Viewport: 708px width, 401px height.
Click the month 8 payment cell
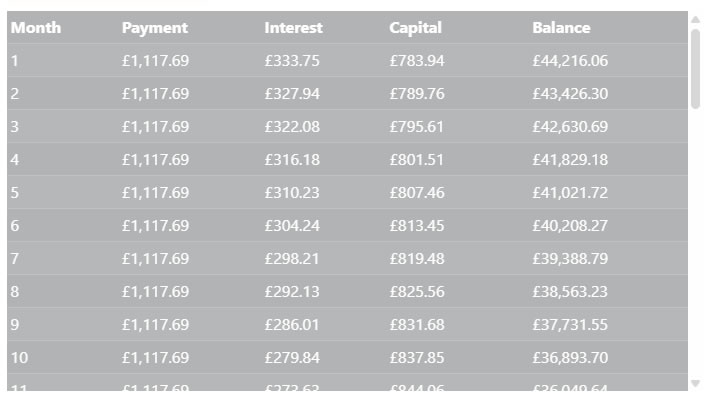pos(155,292)
